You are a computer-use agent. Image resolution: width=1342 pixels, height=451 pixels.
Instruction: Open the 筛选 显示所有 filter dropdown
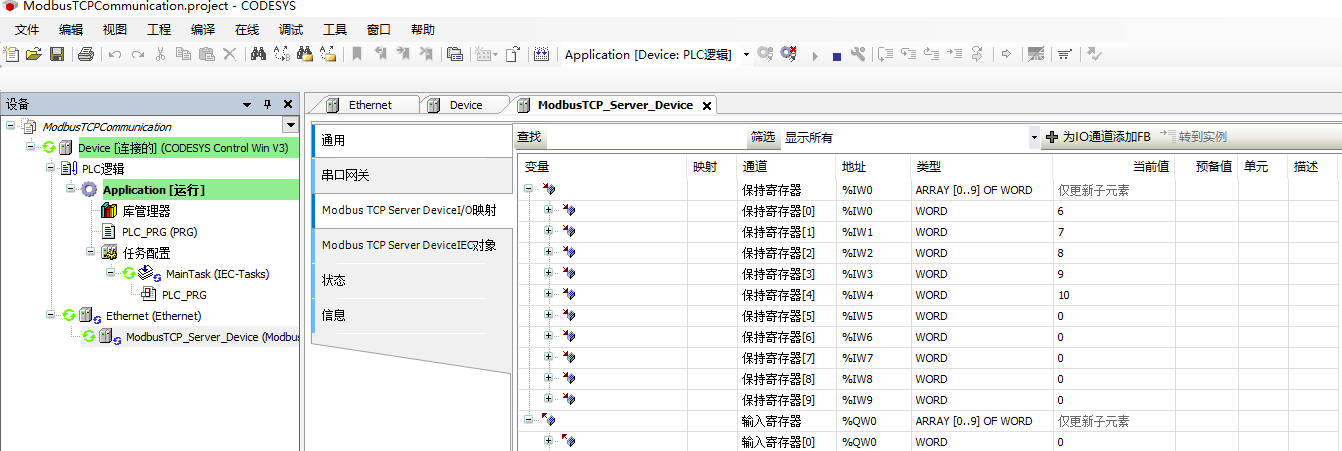[x=1033, y=137]
